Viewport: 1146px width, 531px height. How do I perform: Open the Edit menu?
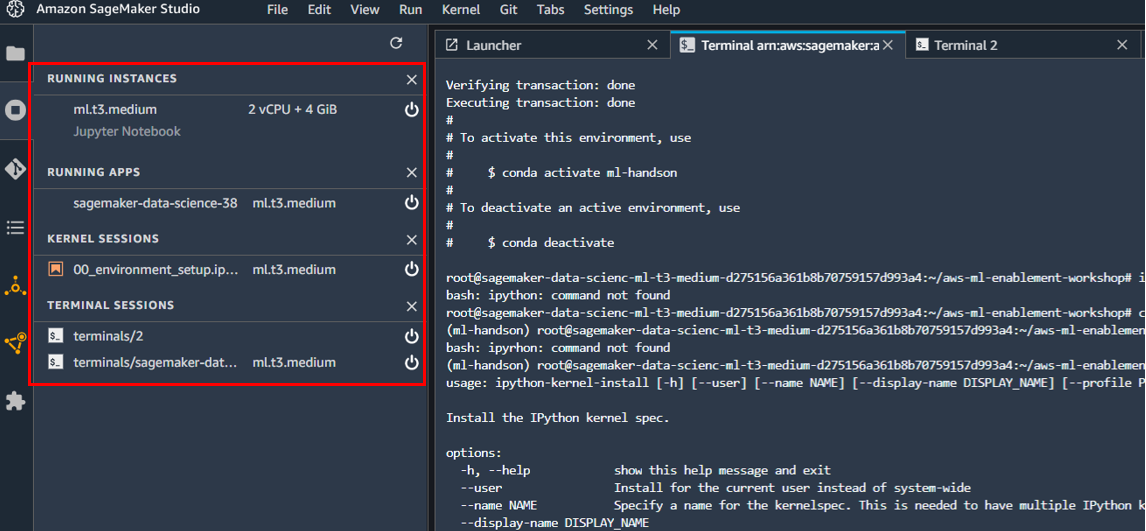[x=319, y=10]
